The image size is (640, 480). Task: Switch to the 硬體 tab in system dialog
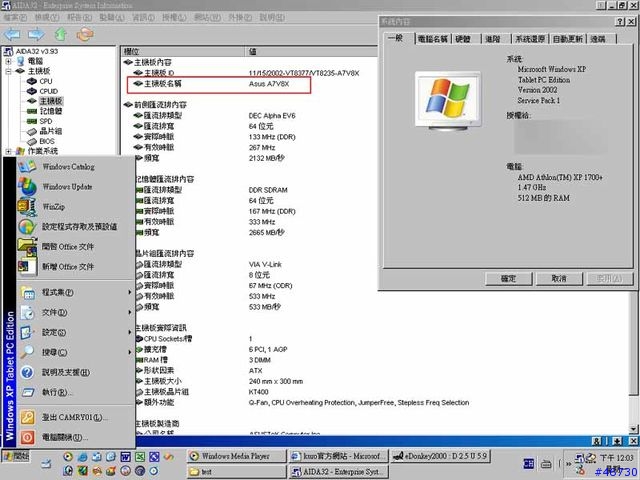(x=463, y=39)
